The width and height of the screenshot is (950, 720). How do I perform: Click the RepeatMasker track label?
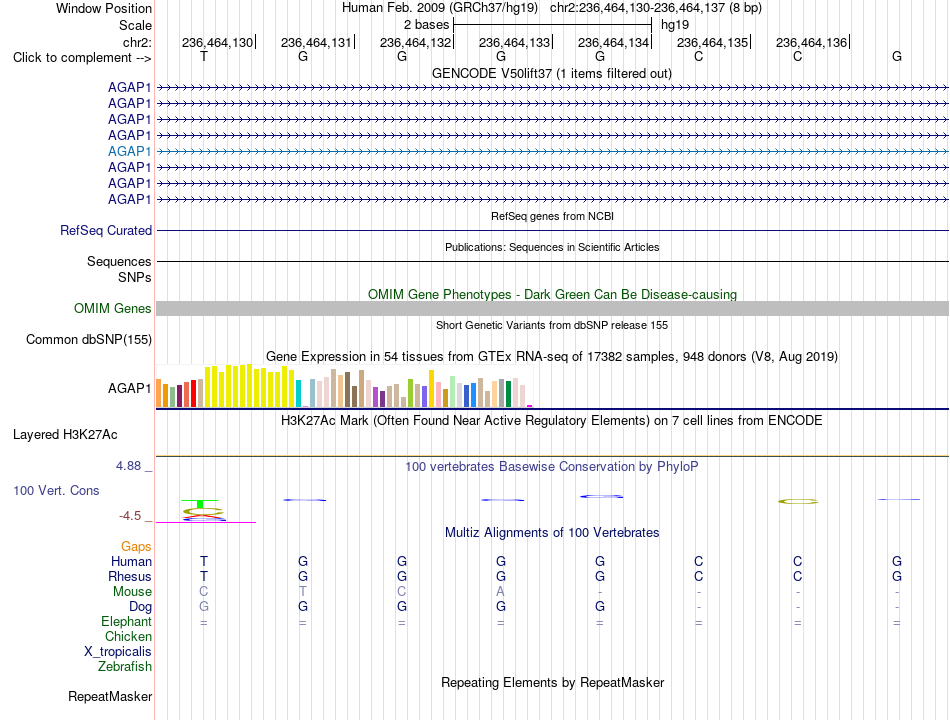pos(110,697)
